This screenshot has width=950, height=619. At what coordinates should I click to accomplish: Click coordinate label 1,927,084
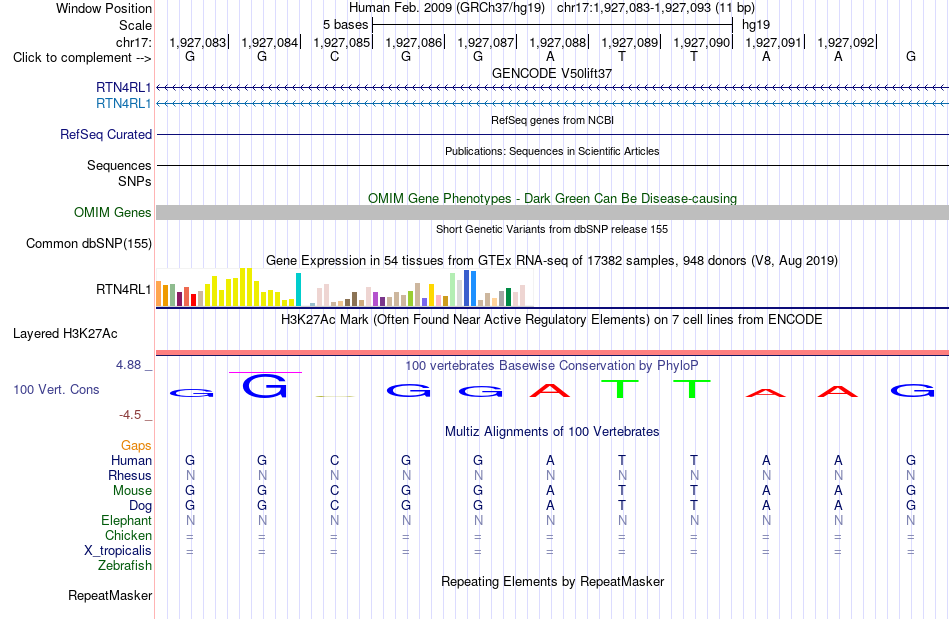pyautogui.click(x=270, y=42)
